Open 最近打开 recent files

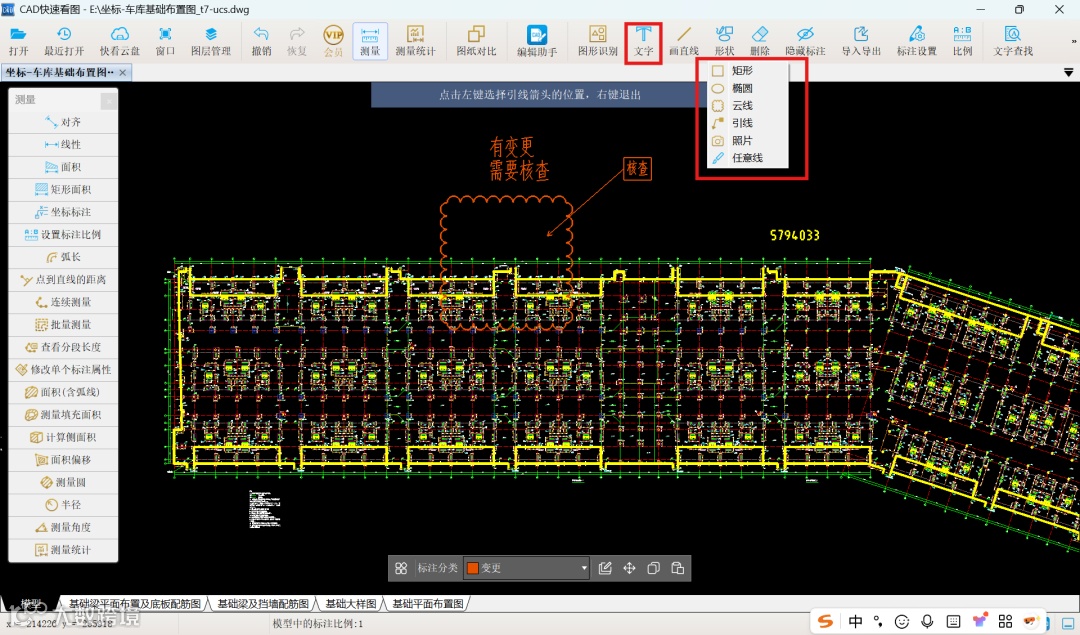point(64,41)
